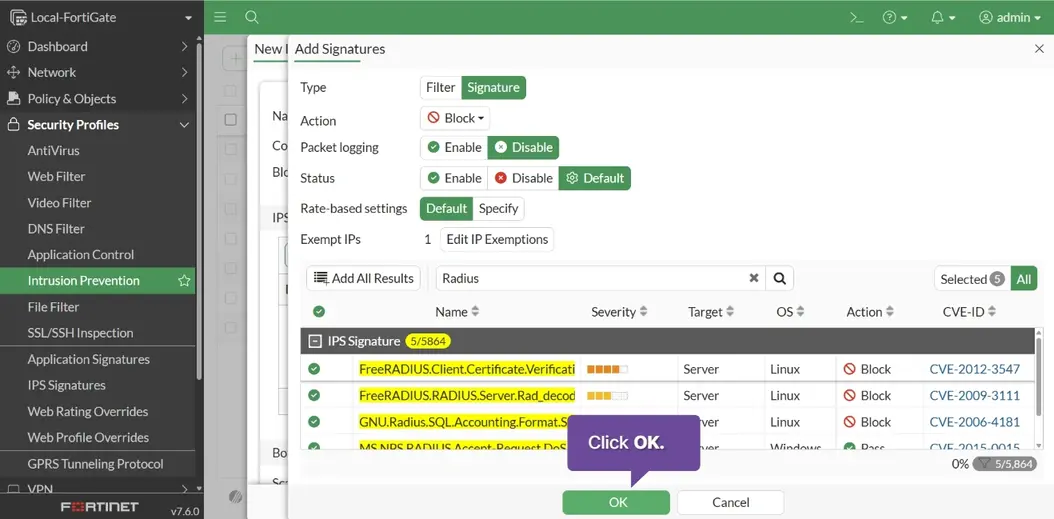The height and width of the screenshot is (519, 1054).
Task: Set Status to Disable
Action: pyautogui.click(x=523, y=178)
